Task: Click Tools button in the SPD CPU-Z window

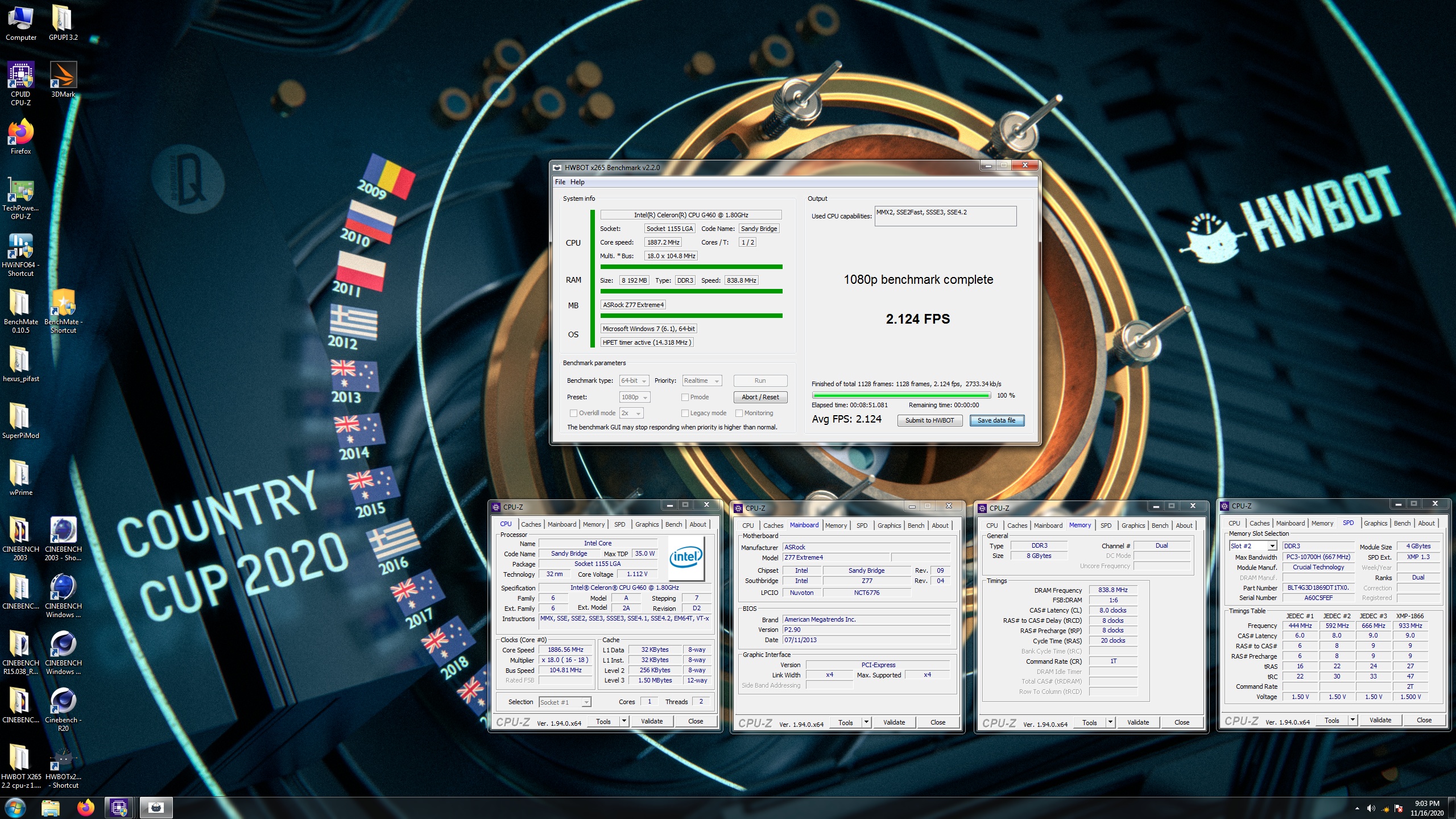Action: [1331, 720]
